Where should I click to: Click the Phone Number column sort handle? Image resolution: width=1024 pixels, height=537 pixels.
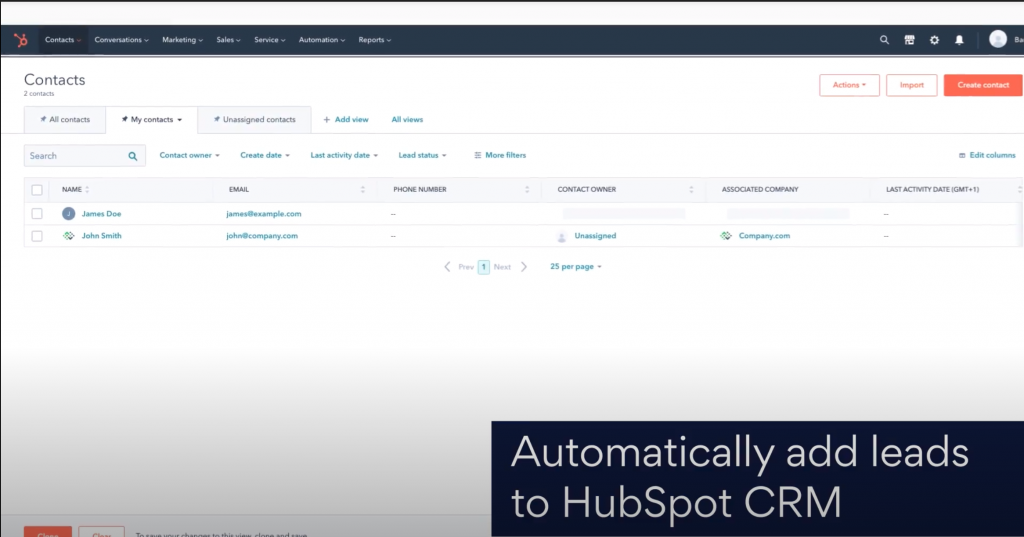[527, 189]
